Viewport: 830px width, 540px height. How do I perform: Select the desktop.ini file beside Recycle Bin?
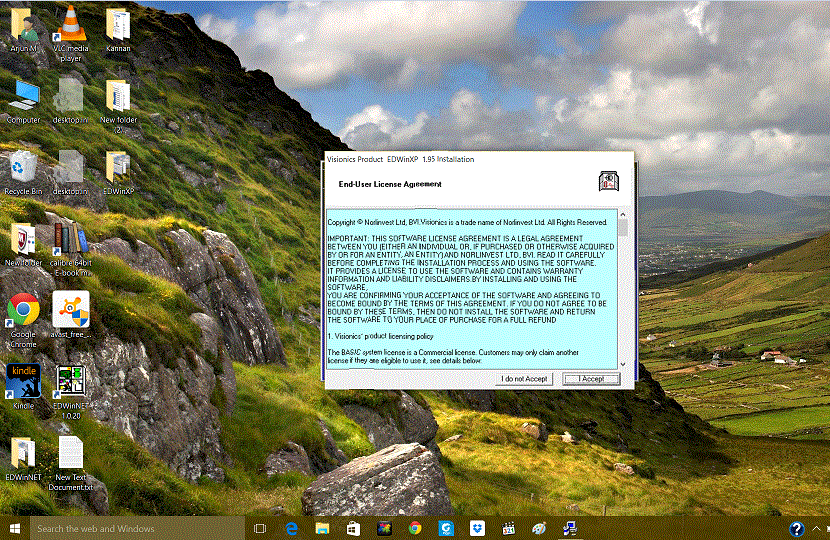pos(70,173)
